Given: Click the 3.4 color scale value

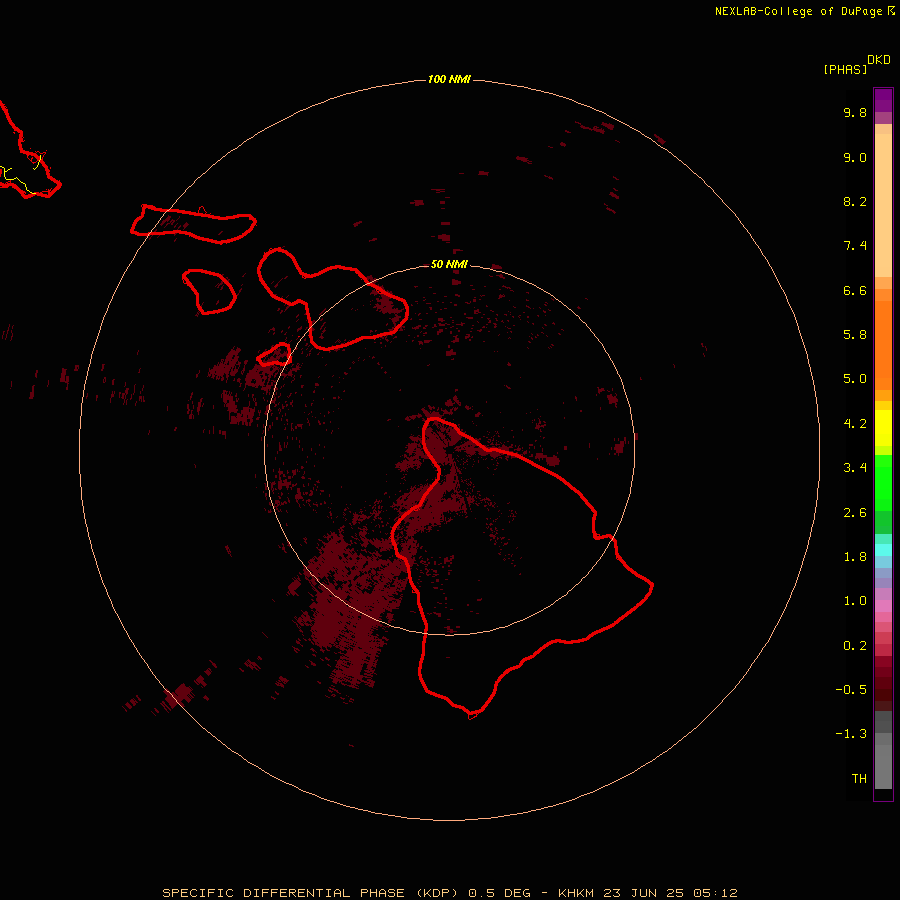Looking at the screenshot, I should click(x=855, y=468).
